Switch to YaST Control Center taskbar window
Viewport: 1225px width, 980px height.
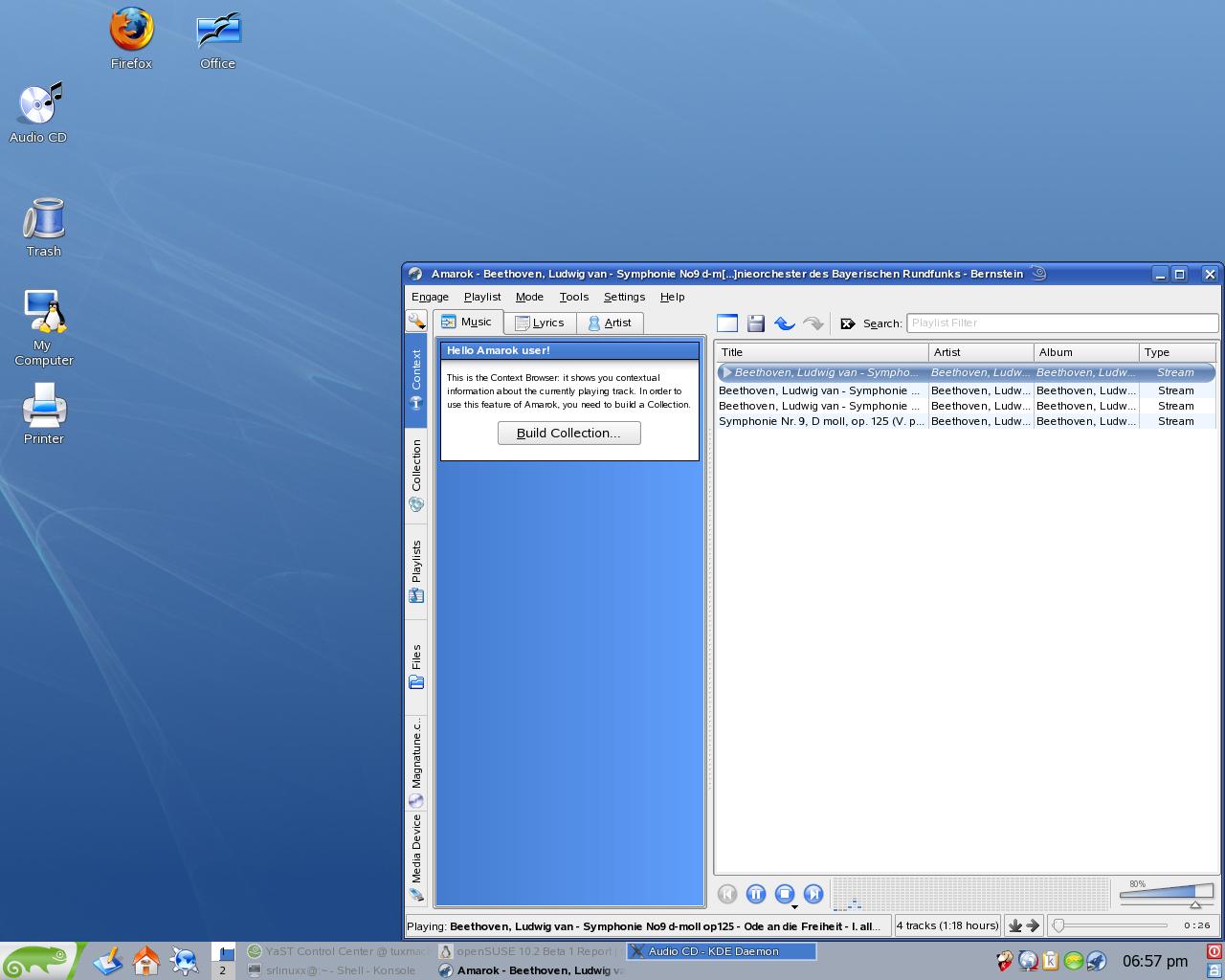pyautogui.click(x=338, y=951)
